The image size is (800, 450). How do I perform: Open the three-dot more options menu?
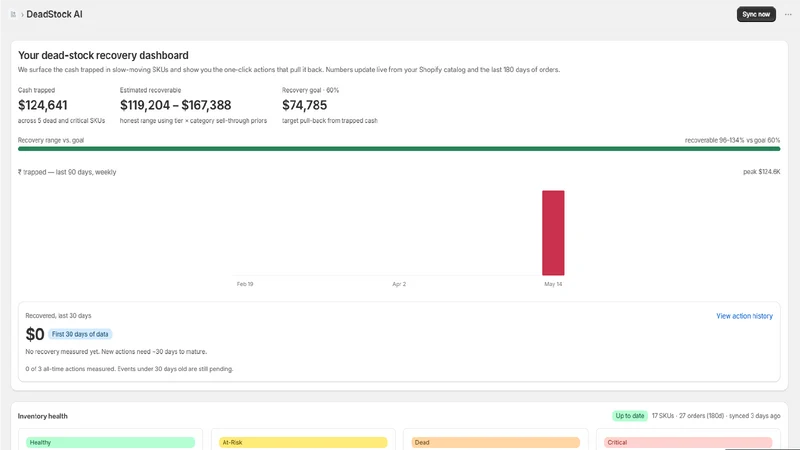pos(788,14)
